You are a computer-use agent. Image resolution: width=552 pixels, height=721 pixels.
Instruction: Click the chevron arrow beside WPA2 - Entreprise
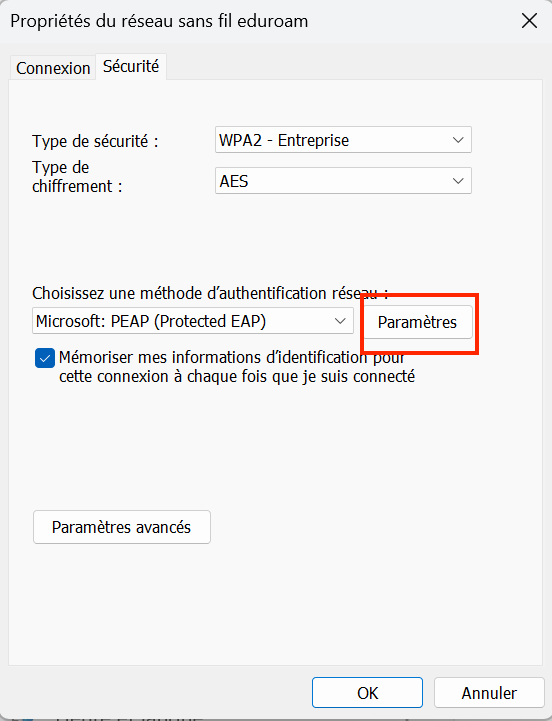pyautogui.click(x=458, y=140)
